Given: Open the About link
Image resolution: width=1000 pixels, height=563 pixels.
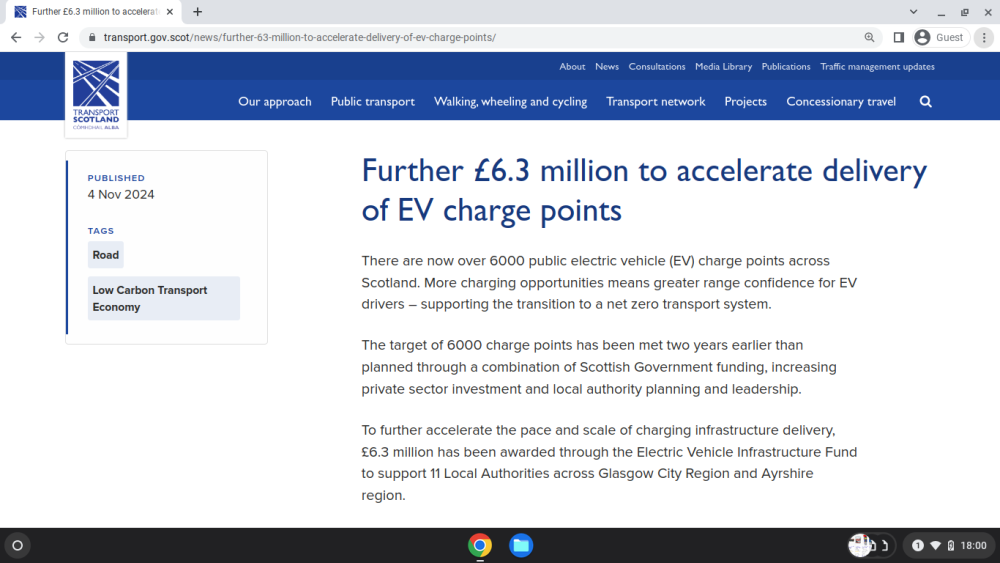Looking at the screenshot, I should pos(572,66).
